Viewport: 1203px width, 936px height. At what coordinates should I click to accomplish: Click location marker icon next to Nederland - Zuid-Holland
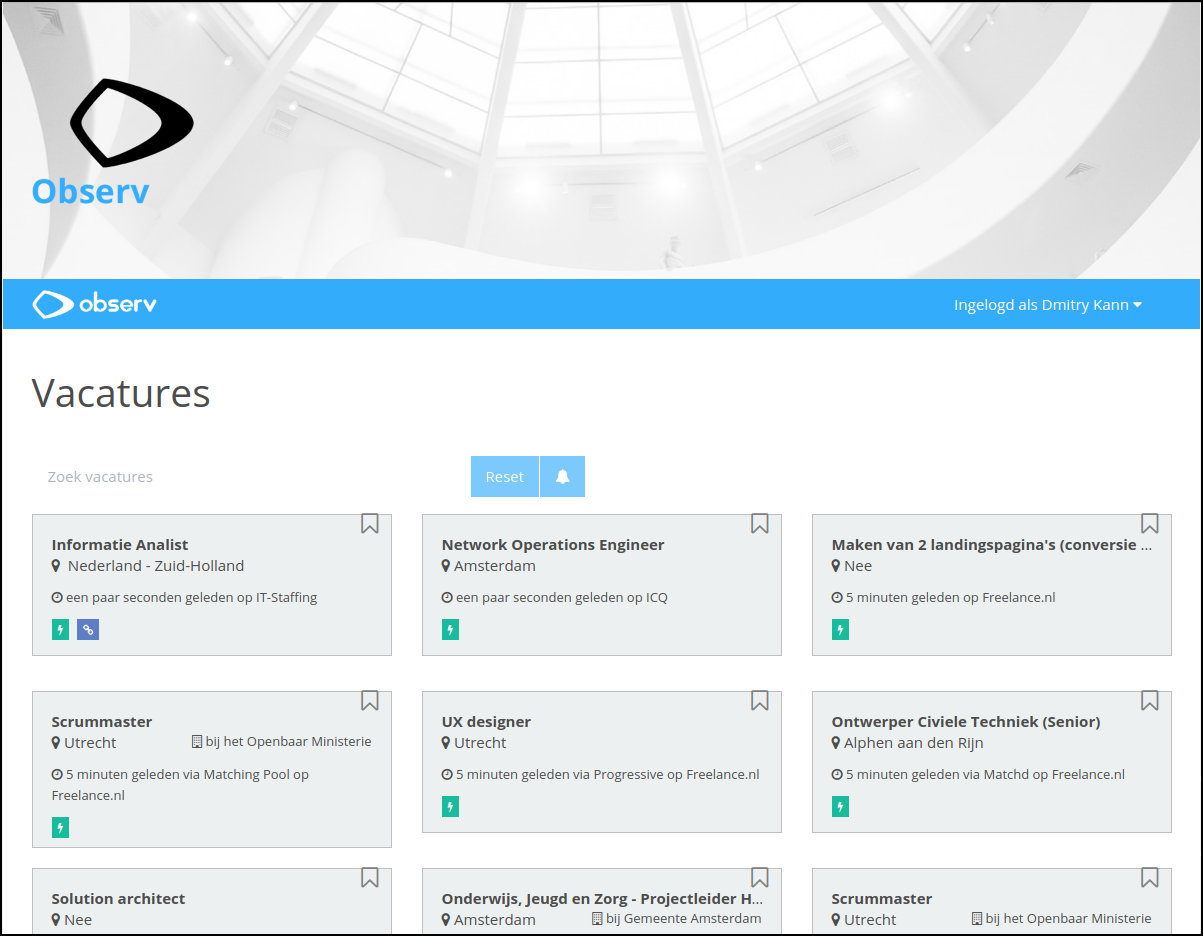[56, 566]
